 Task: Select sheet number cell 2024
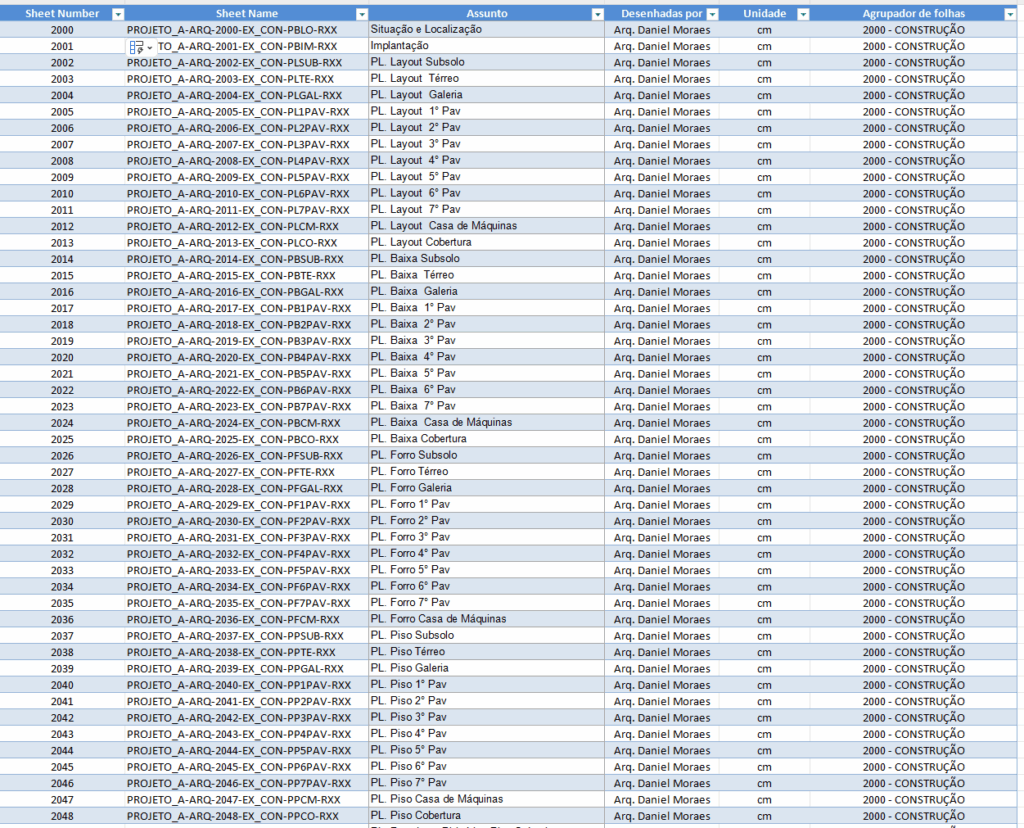point(62,423)
